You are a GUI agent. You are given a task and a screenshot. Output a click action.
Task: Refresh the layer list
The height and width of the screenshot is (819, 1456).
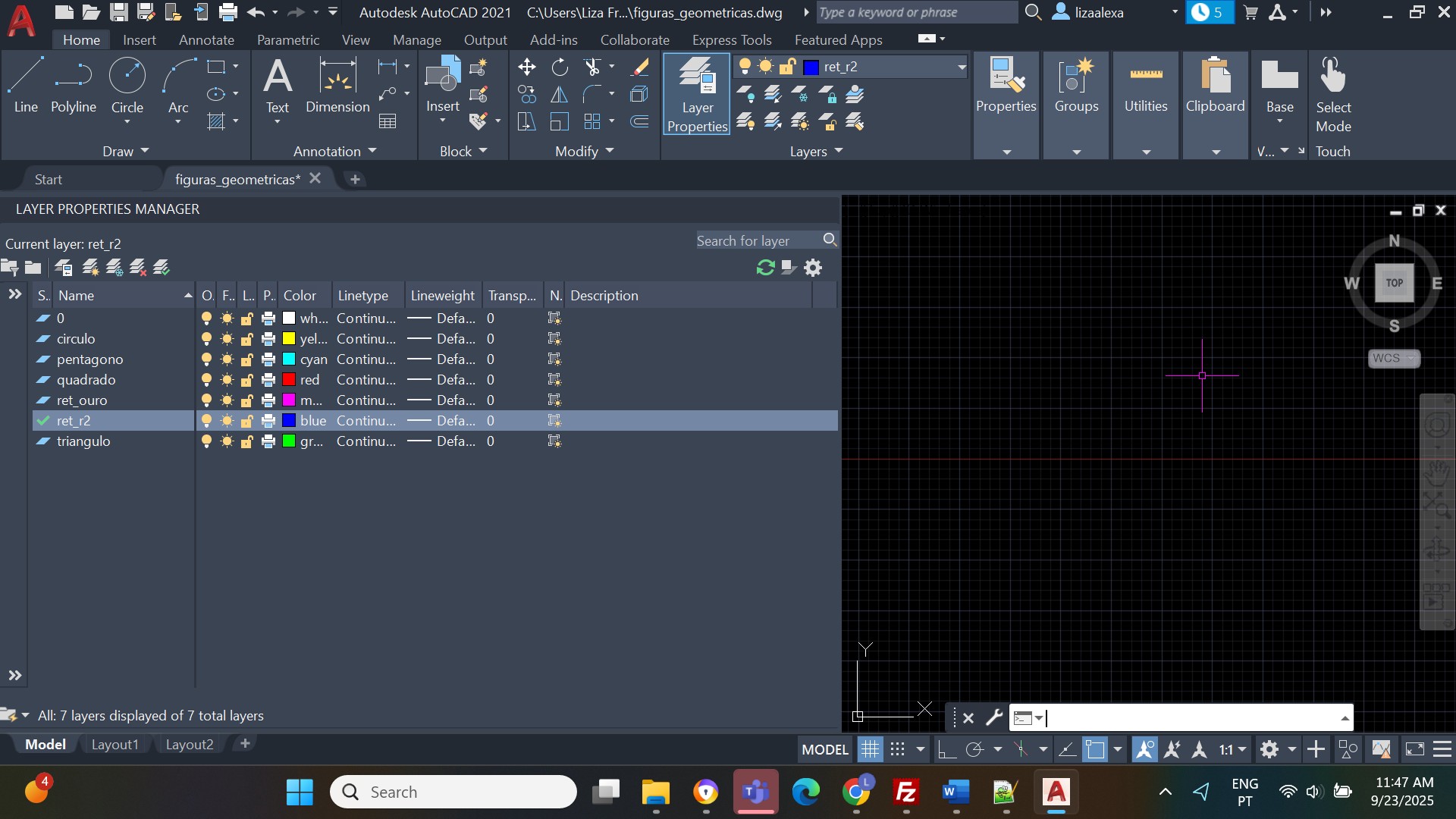tap(765, 268)
